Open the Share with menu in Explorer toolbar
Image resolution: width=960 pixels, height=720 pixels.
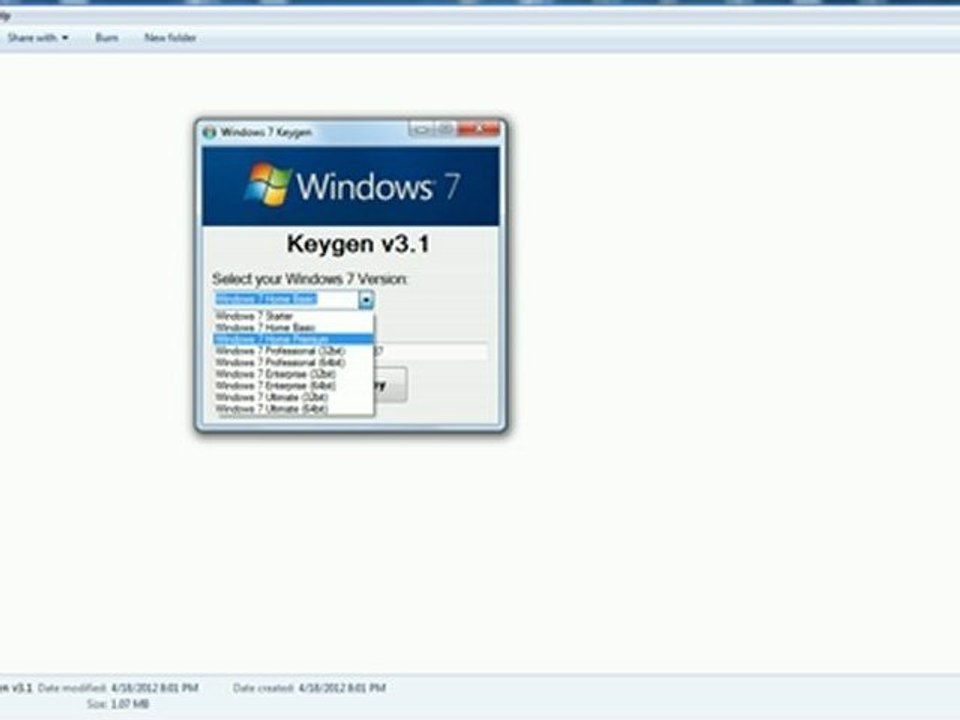coord(38,38)
